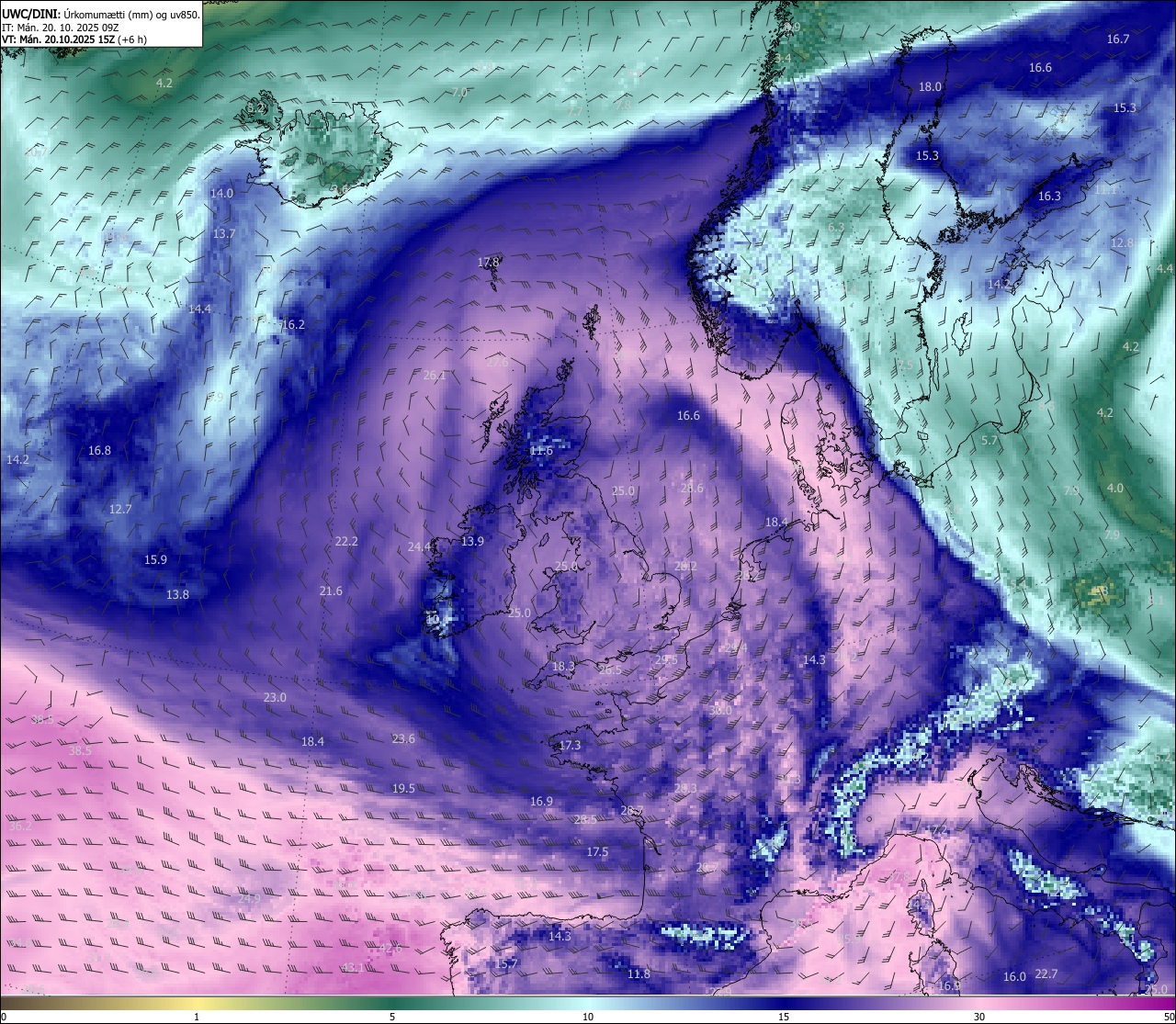Image resolution: width=1176 pixels, height=1024 pixels.
Task: Click the 13.9 value over Ireland
Action: (472, 541)
